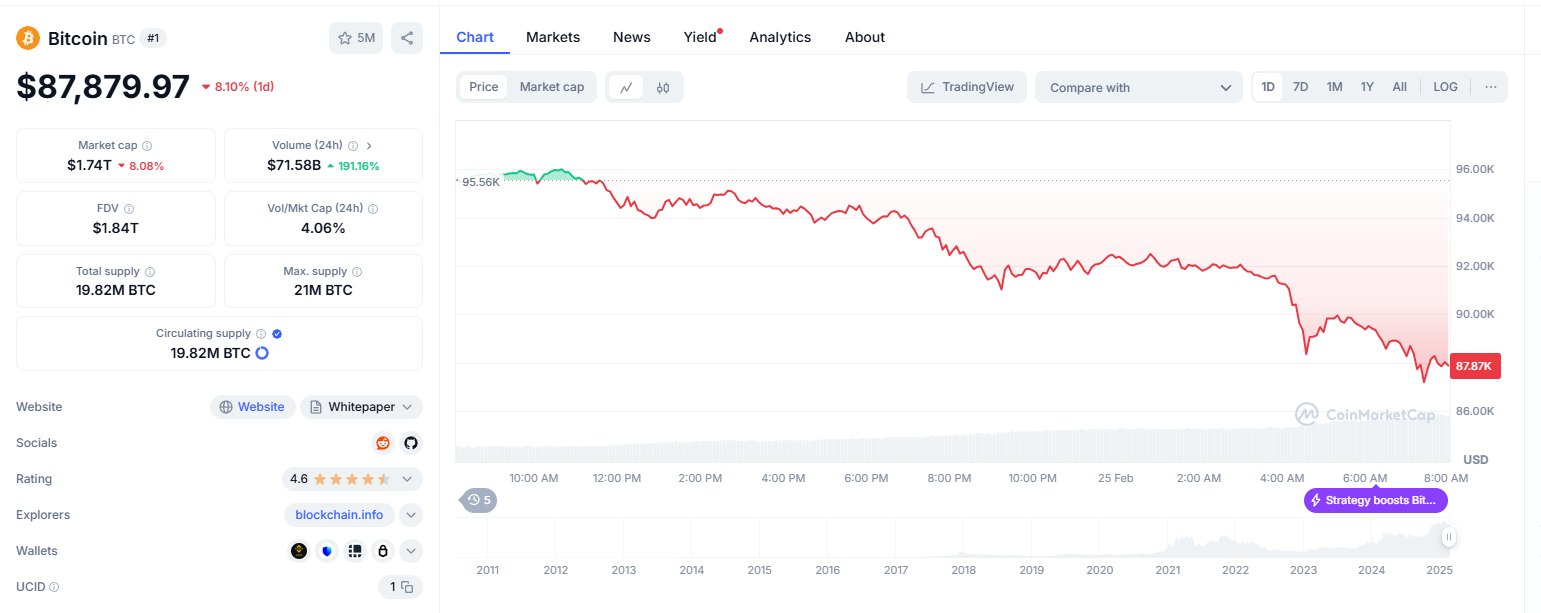Open the Bitcoin Website link
Image resolution: width=1541 pixels, height=613 pixels.
tap(253, 407)
